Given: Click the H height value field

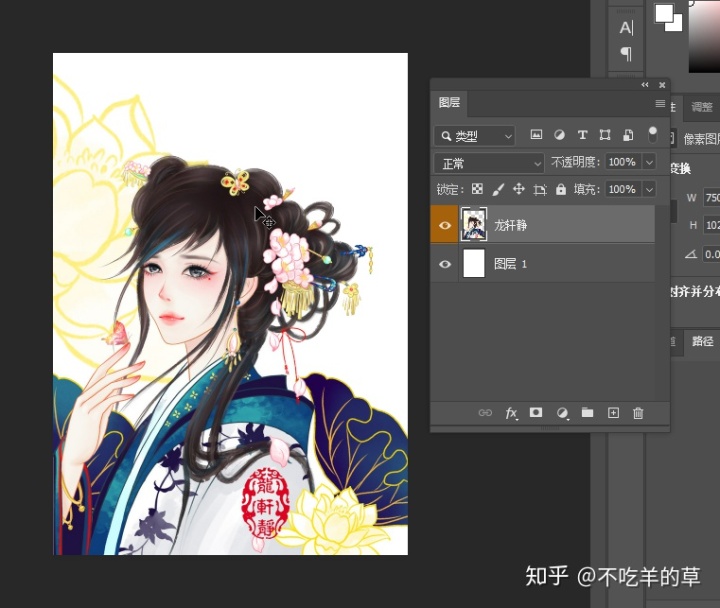Looking at the screenshot, I should pyautogui.click(x=712, y=225).
